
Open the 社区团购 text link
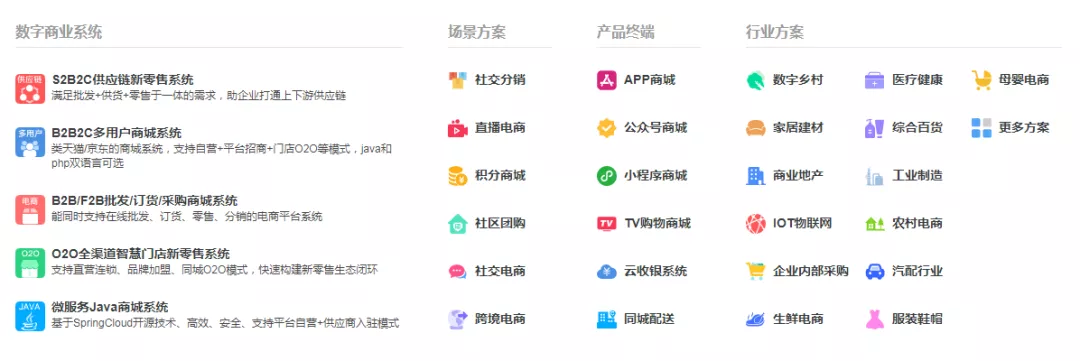(x=500, y=223)
